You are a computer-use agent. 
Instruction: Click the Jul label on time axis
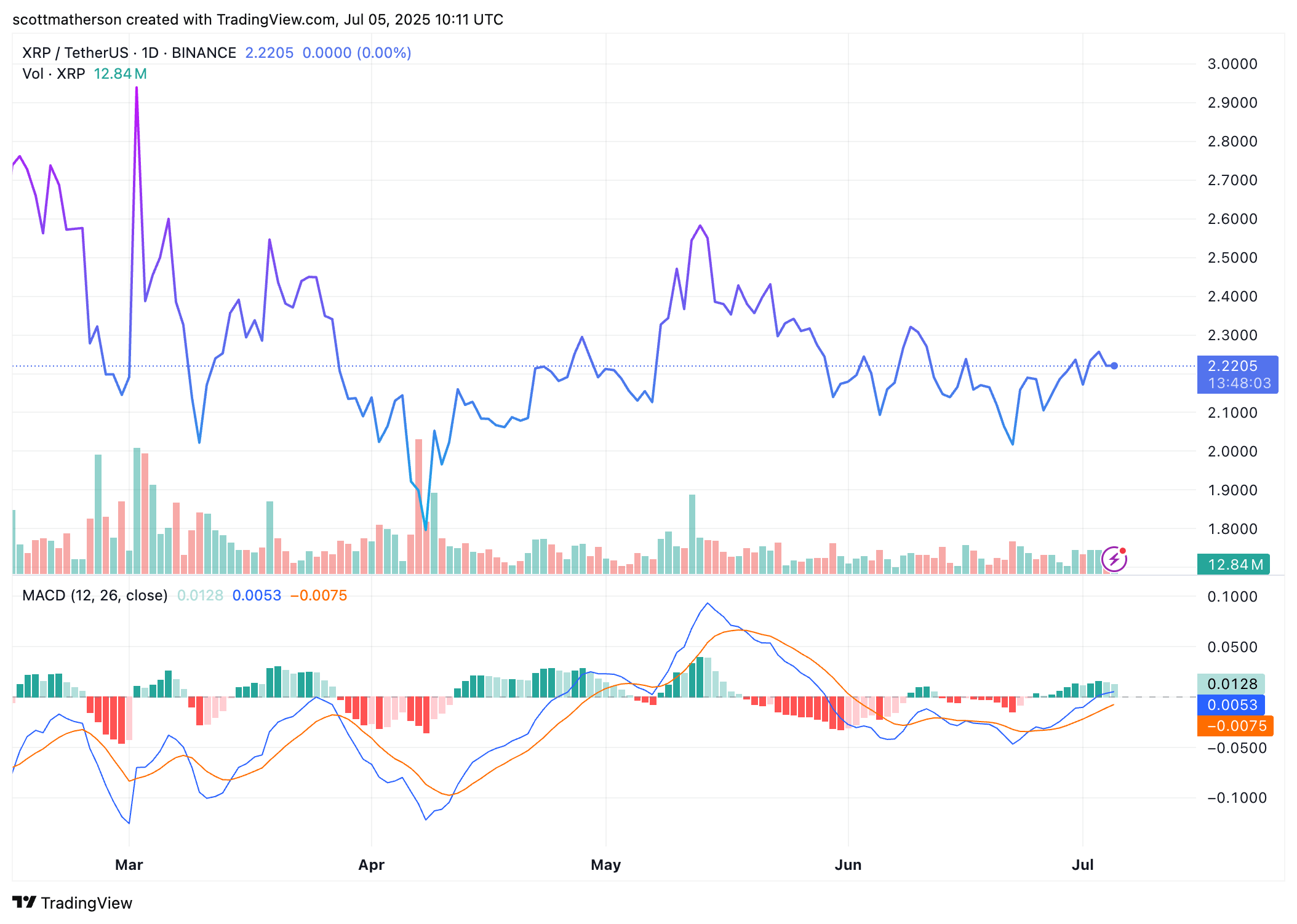pos(1083,864)
